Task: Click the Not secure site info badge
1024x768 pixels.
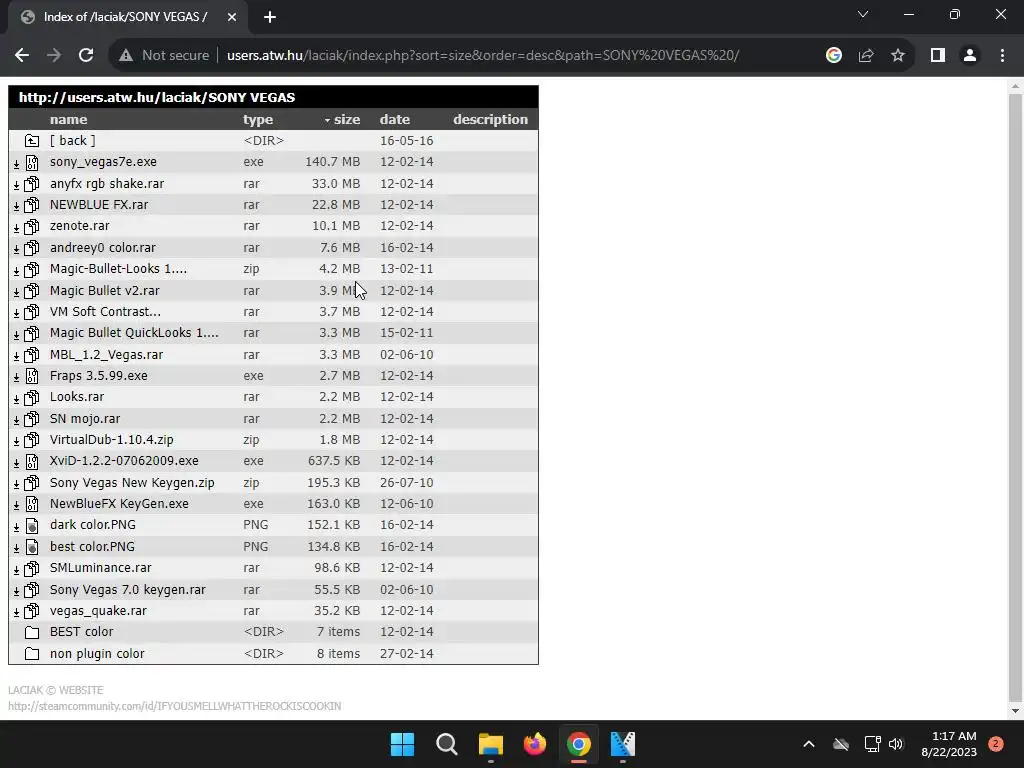Action: [164, 55]
